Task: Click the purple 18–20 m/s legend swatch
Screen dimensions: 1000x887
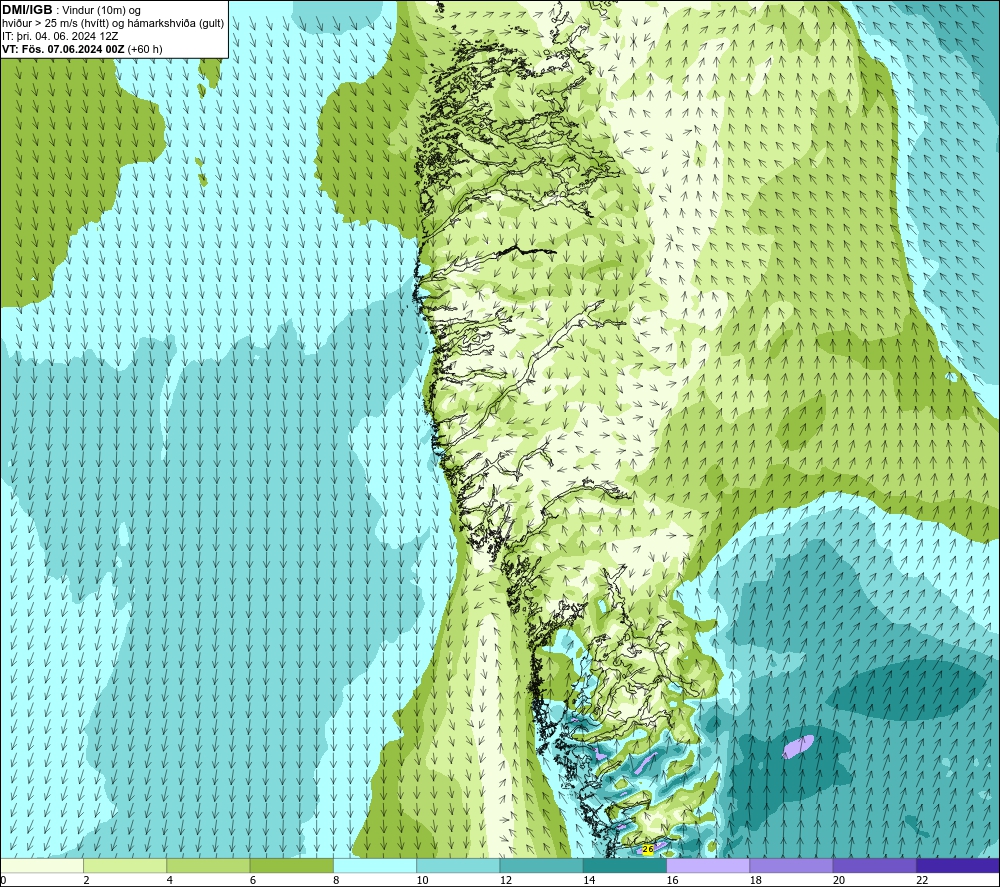Action: (x=791, y=865)
